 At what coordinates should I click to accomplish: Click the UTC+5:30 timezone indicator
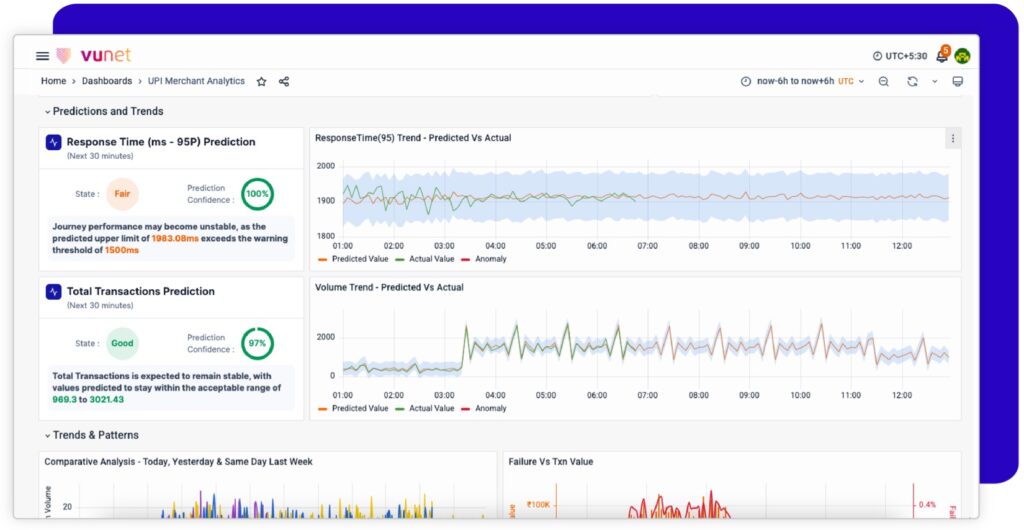click(899, 56)
